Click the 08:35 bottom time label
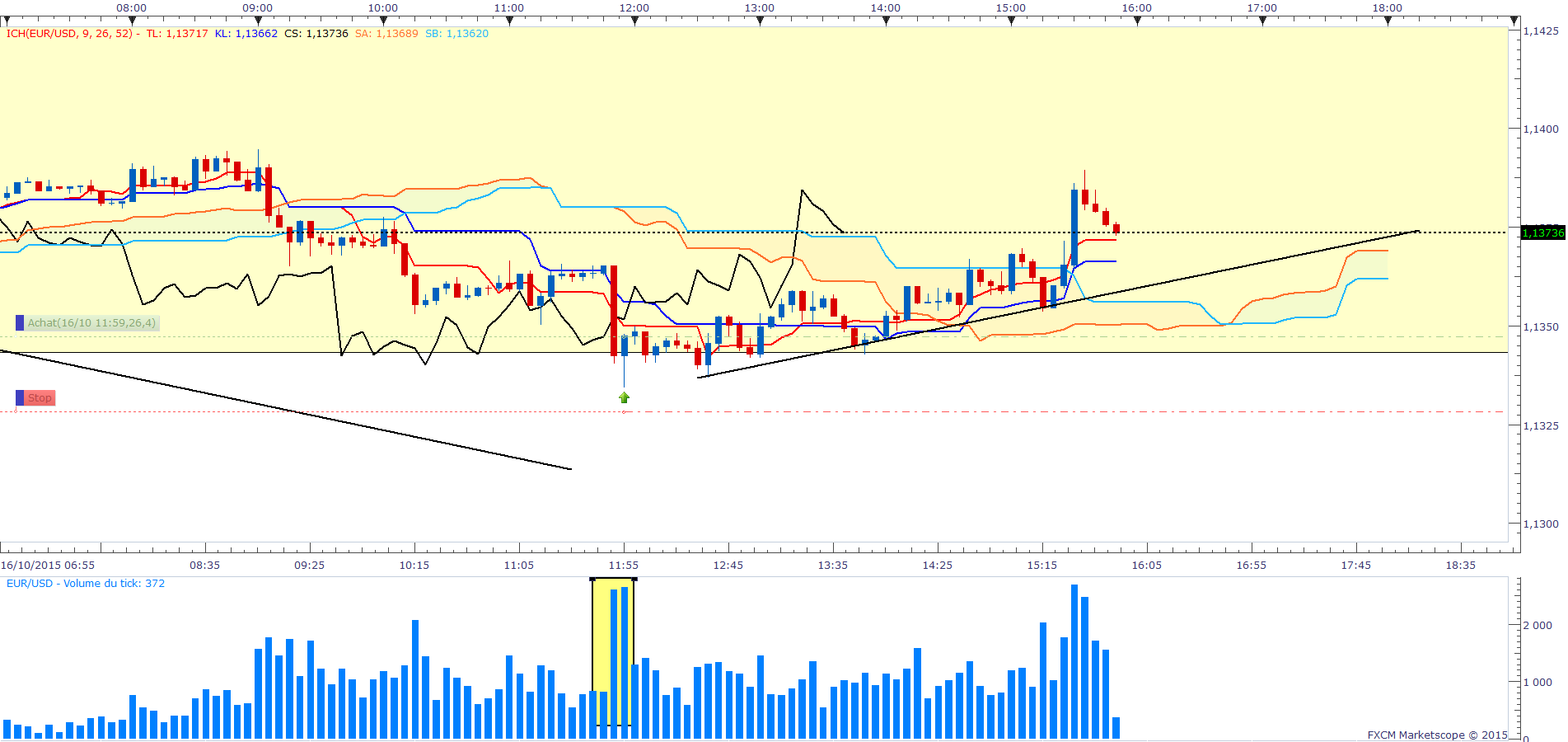This screenshot has height=742, width=1568. point(205,566)
